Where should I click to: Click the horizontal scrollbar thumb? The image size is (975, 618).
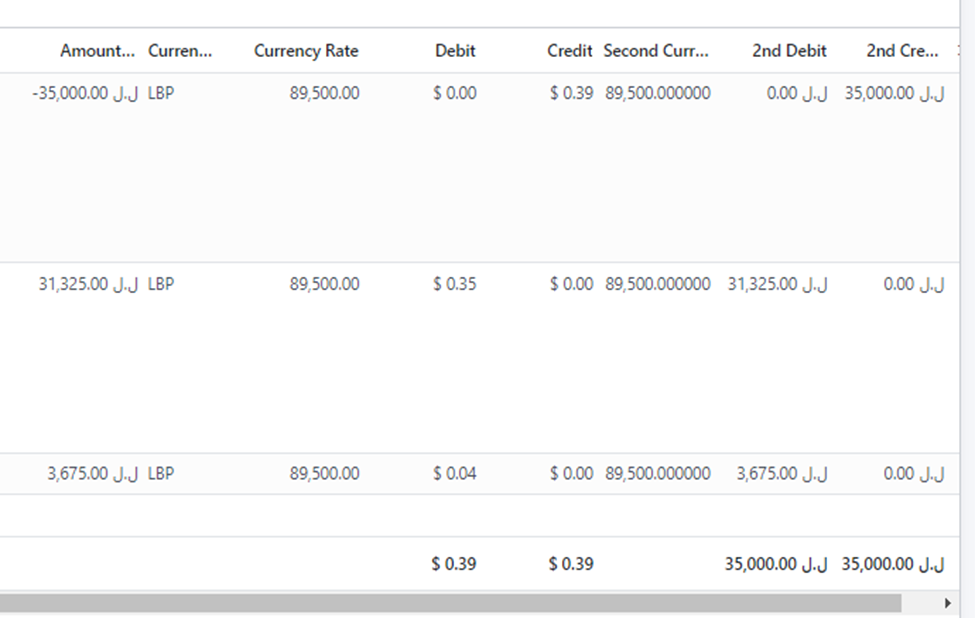point(450,603)
